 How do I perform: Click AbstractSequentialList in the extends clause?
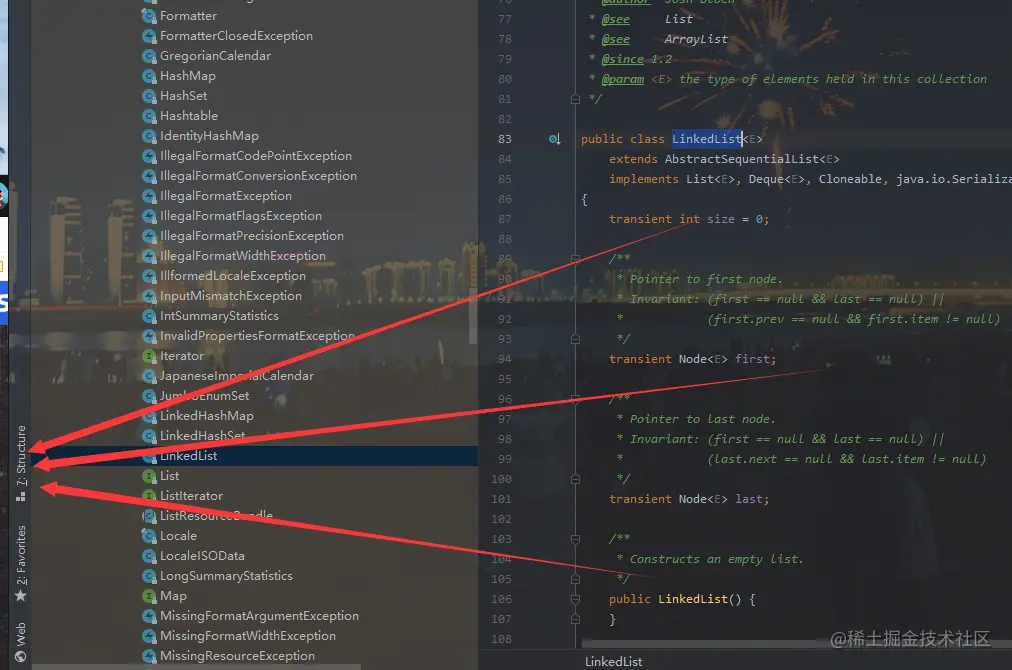742,159
